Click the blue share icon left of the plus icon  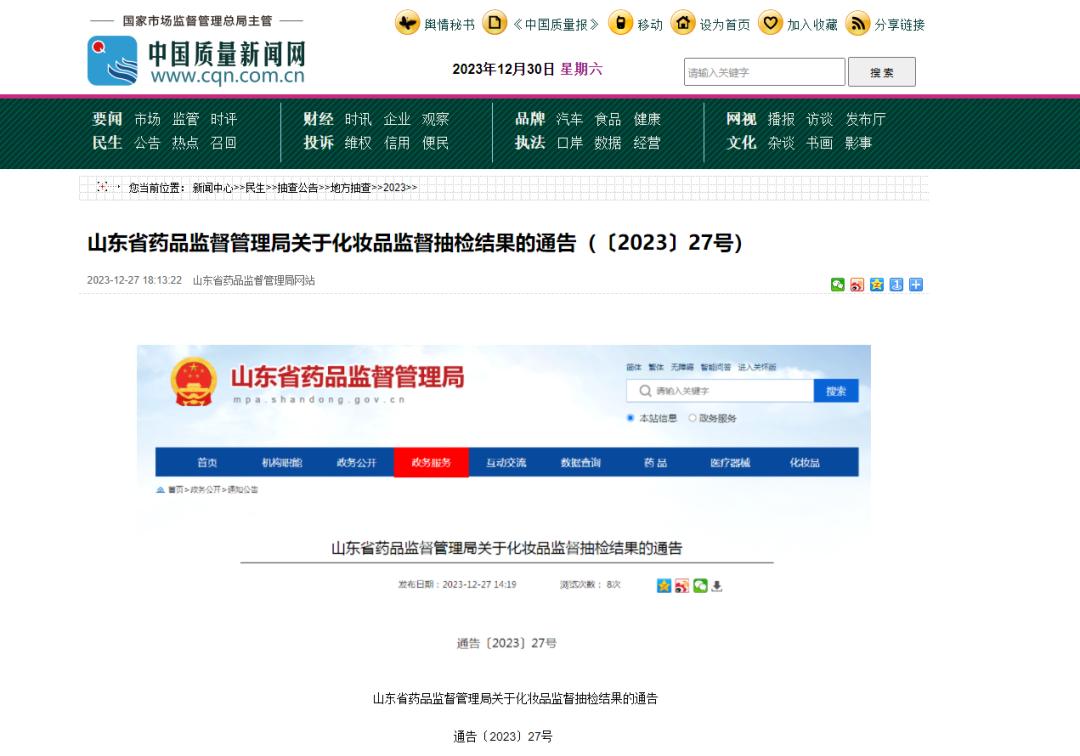(896, 284)
